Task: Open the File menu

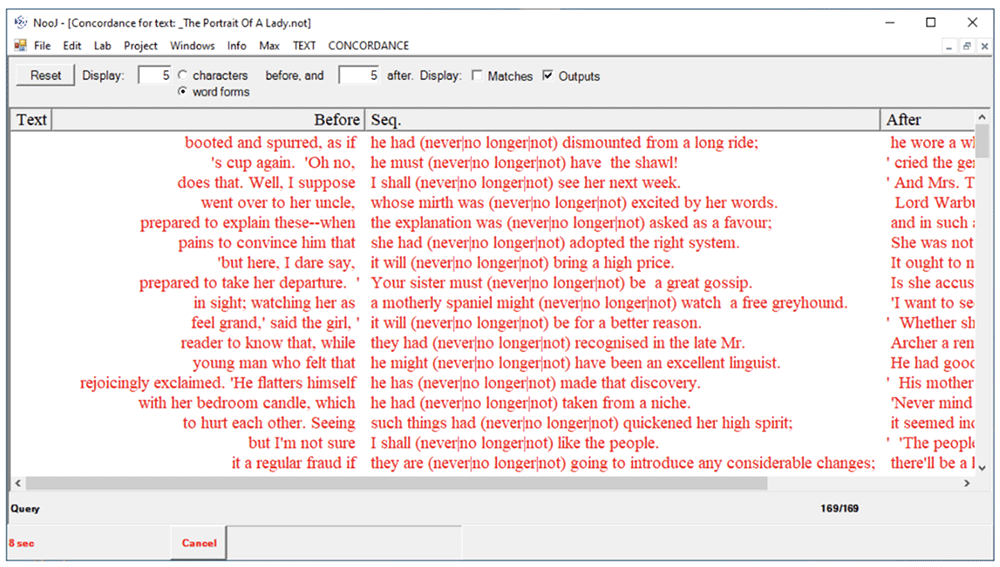Action: point(42,45)
